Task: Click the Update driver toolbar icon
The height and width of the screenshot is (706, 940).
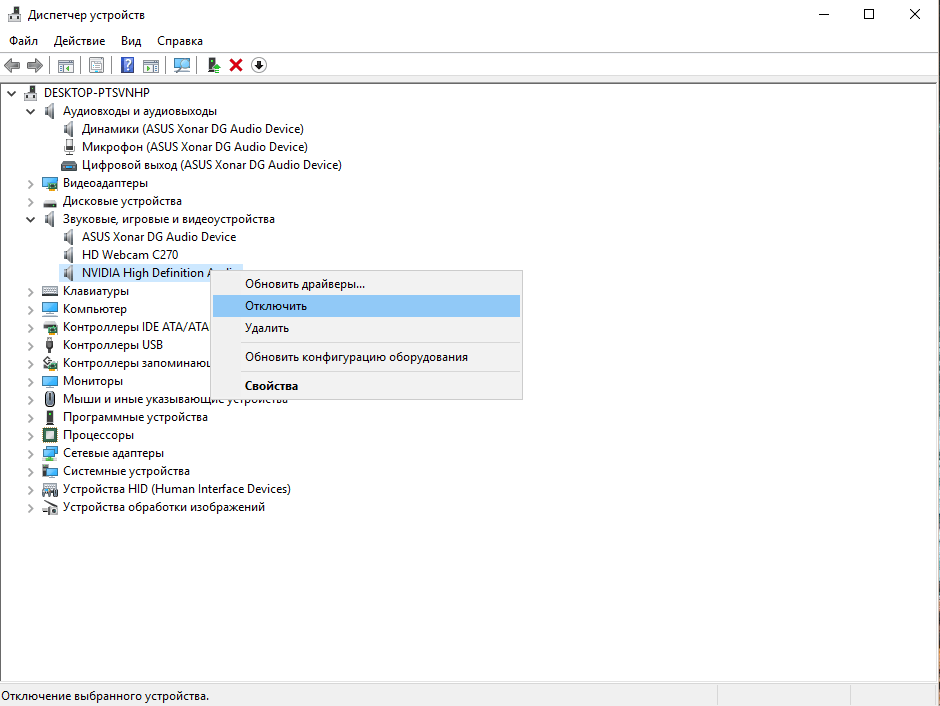Action: pyautogui.click(x=214, y=65)
